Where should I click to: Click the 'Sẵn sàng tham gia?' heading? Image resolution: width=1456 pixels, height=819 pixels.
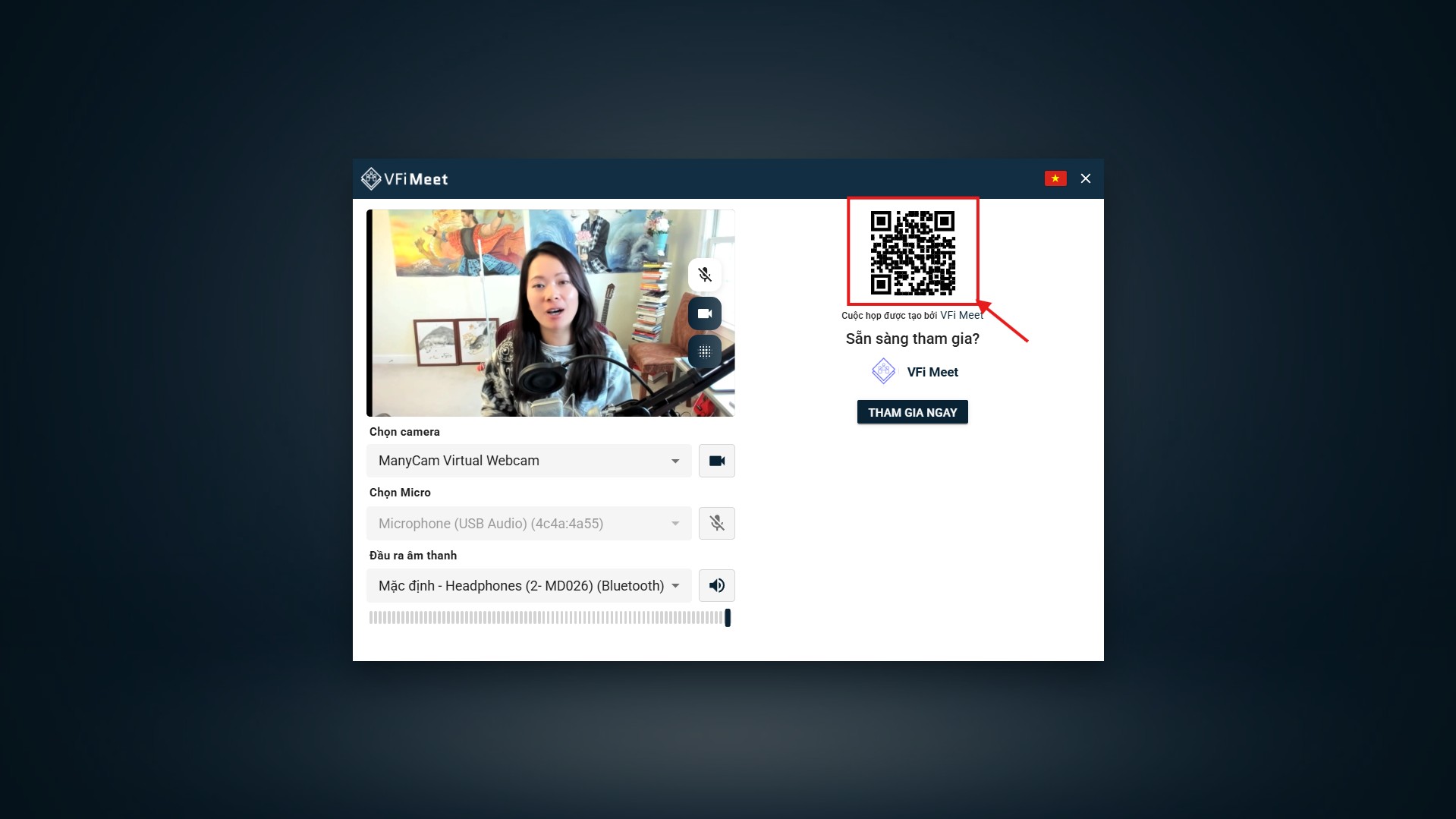click(912, 339)
